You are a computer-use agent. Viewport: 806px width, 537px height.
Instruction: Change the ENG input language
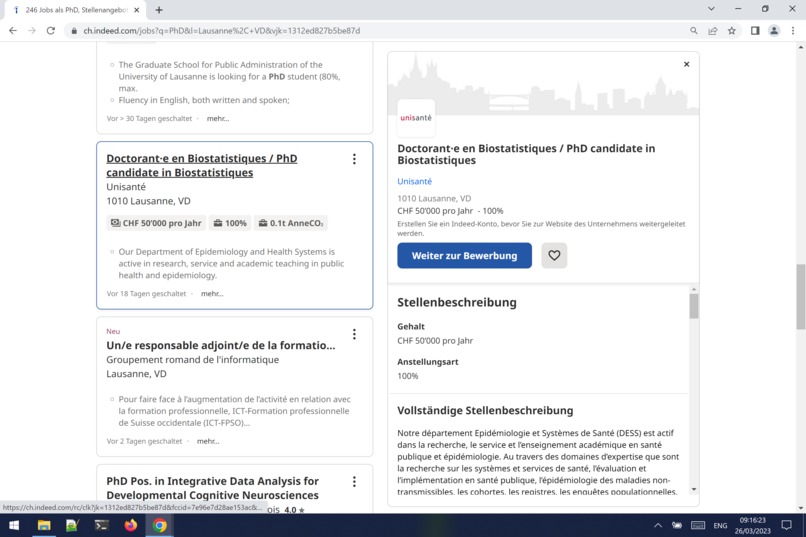(x=720, y=525)
